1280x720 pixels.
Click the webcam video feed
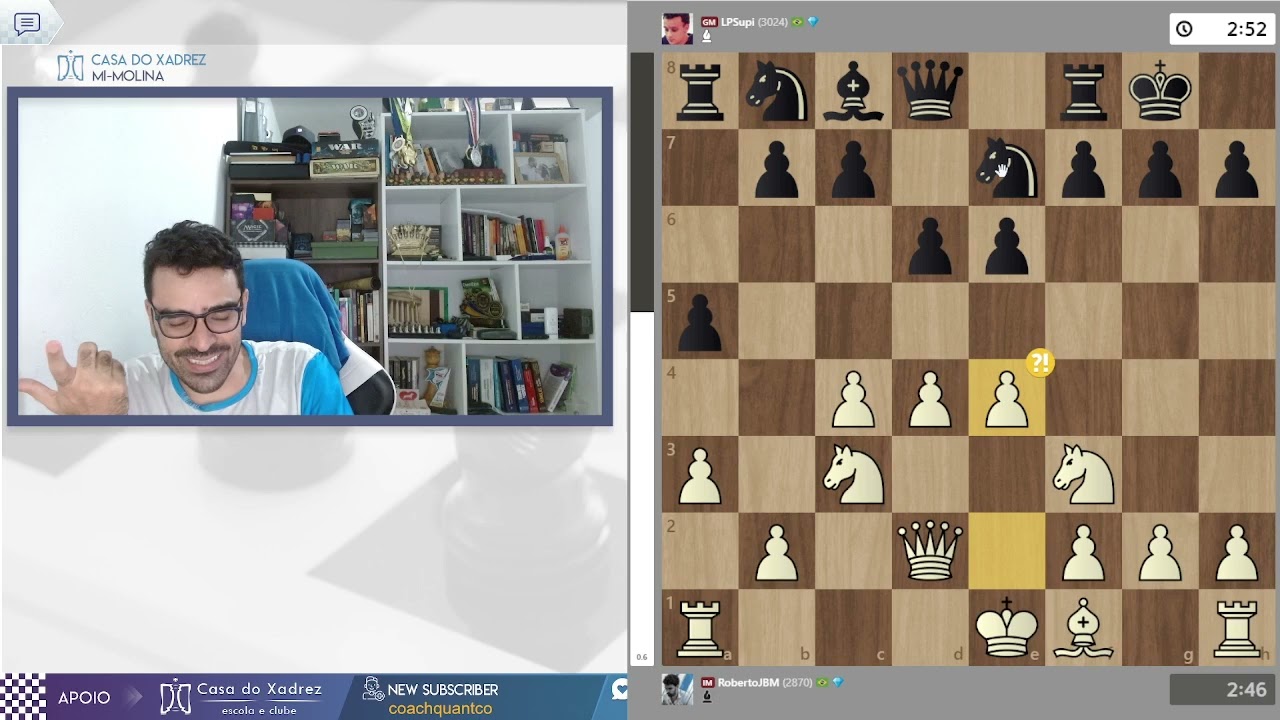point(310,256)
